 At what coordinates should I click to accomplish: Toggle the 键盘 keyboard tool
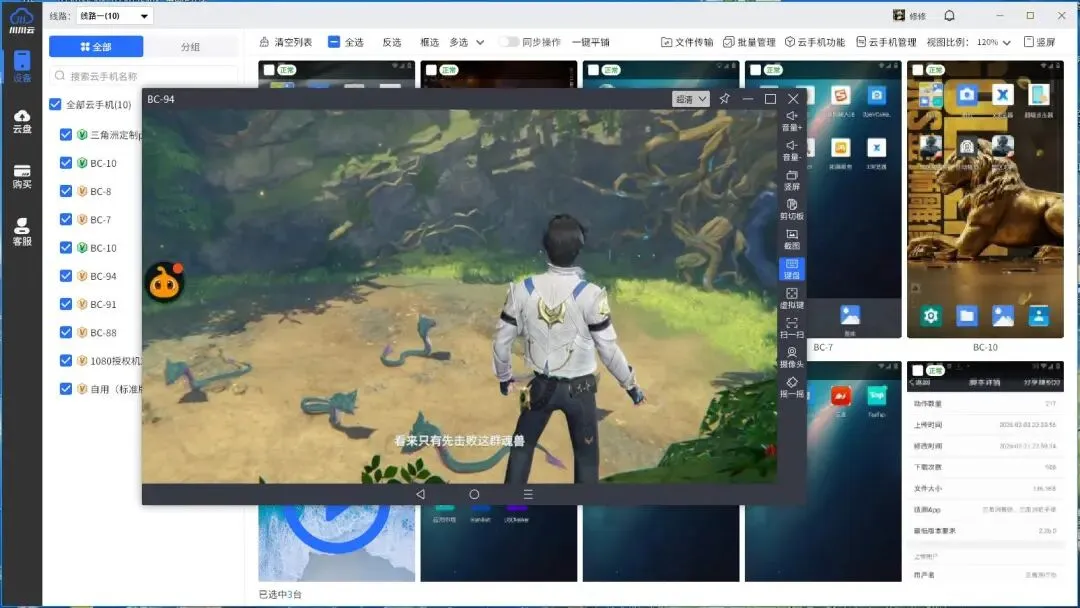click(x=792, y=269)
